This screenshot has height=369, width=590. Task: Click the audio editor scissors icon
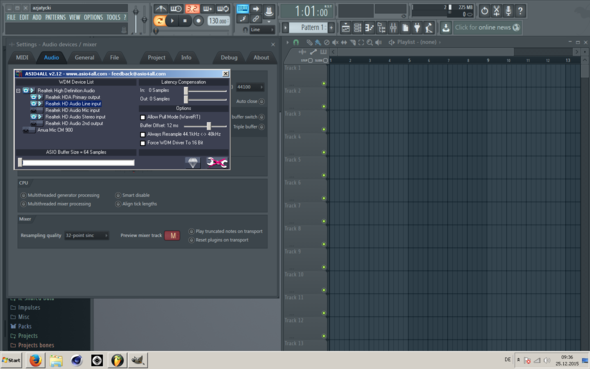(x=497, y=11)
